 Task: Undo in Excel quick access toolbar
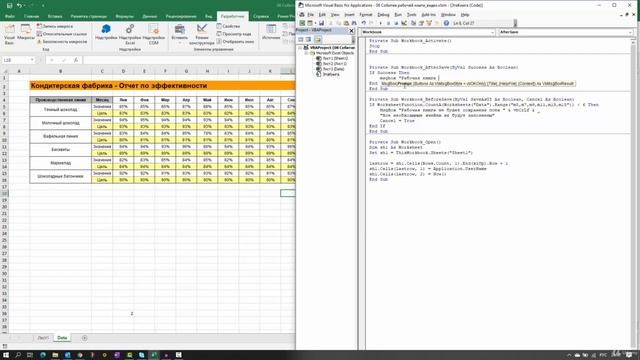tap(19, 6)
